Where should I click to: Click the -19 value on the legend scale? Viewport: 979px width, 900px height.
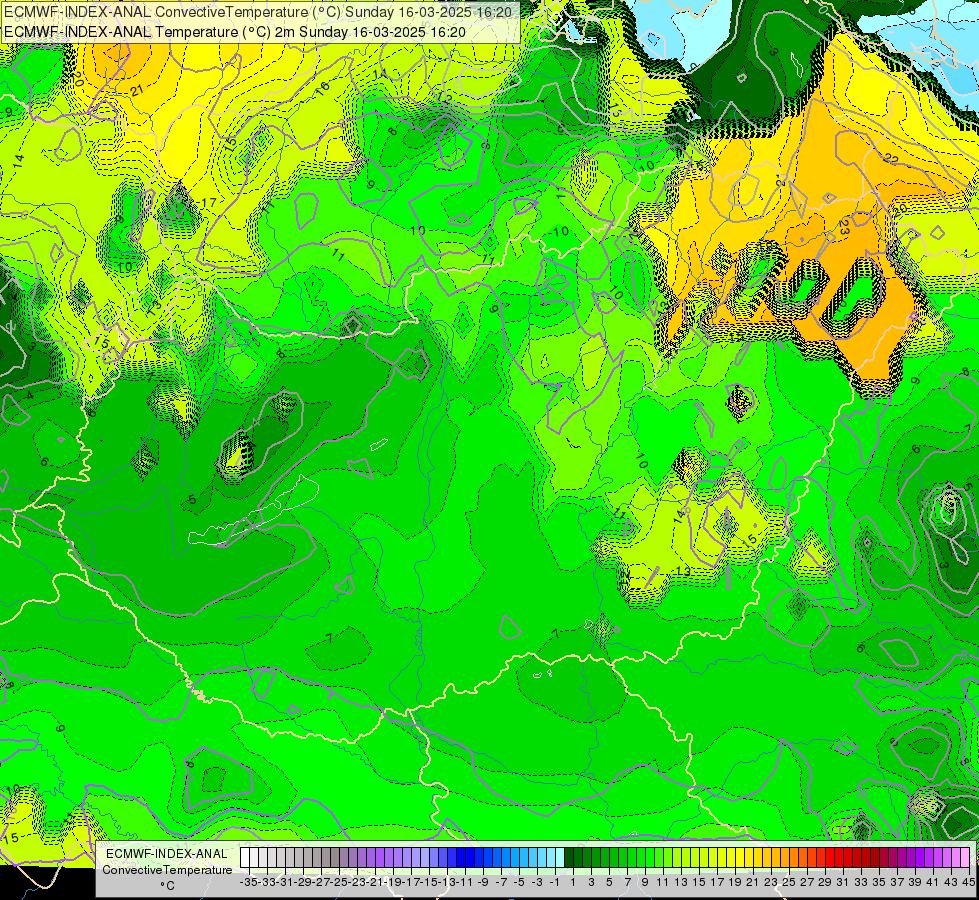393,883
